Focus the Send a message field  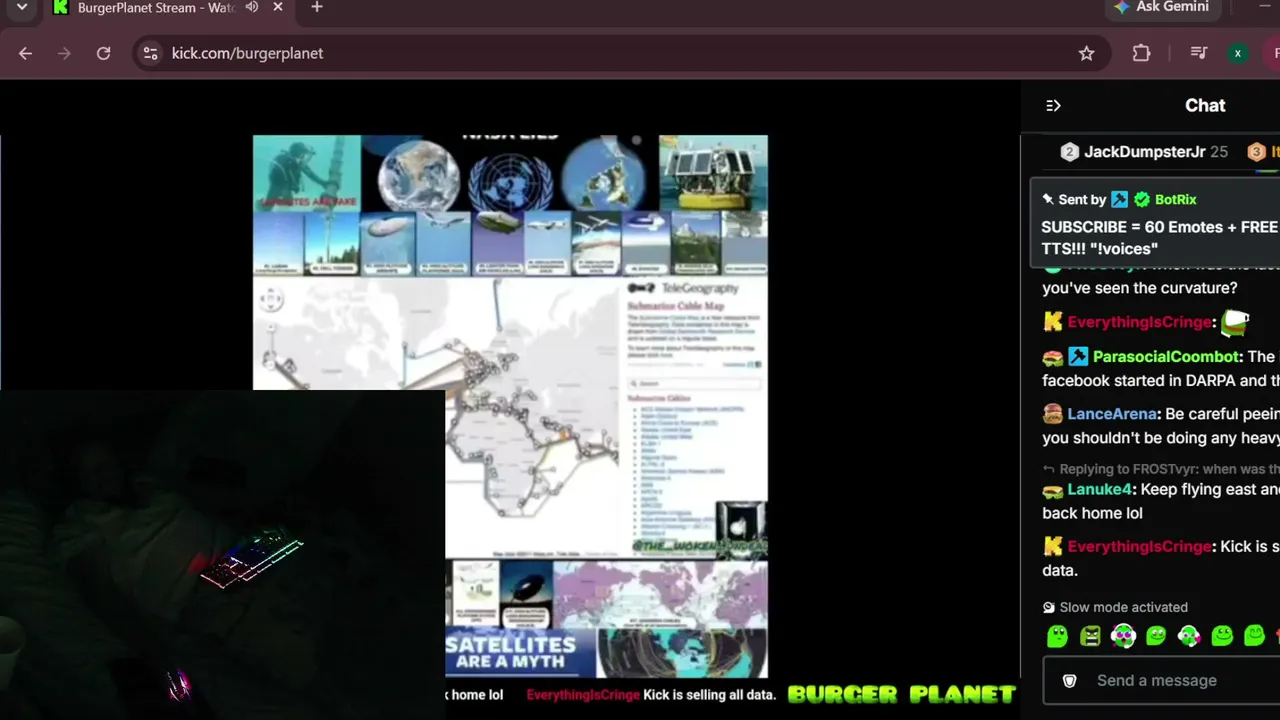1161,680
